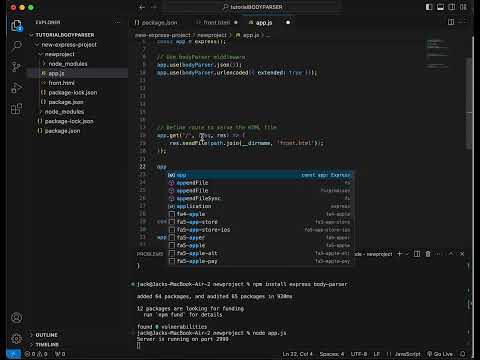The width and height of the screenshot is (480, 360).
Task: Click the command center search box
Action: (x=253, y=7)
